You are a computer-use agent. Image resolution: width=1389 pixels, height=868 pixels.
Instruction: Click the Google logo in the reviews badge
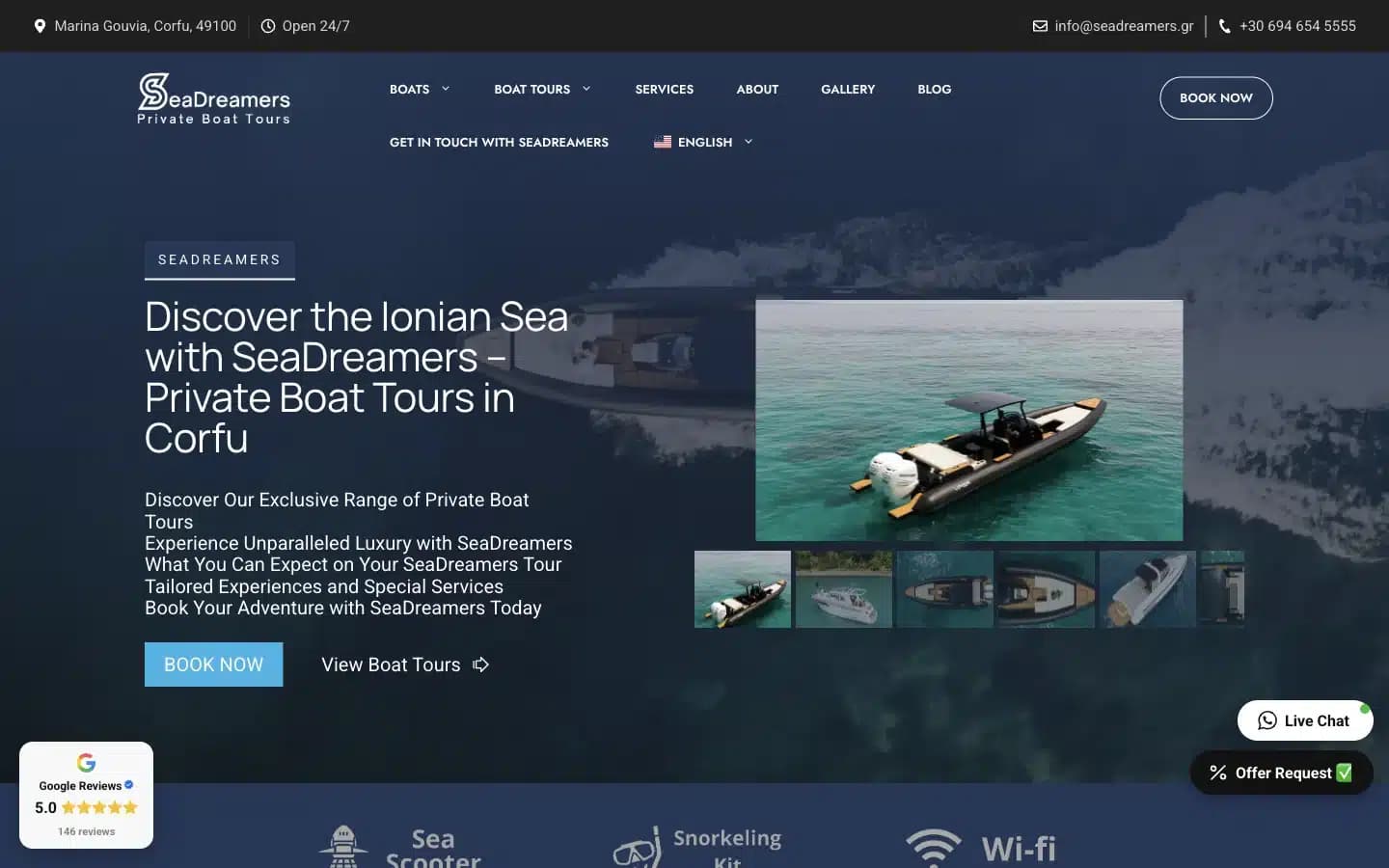tap(86, 762)
